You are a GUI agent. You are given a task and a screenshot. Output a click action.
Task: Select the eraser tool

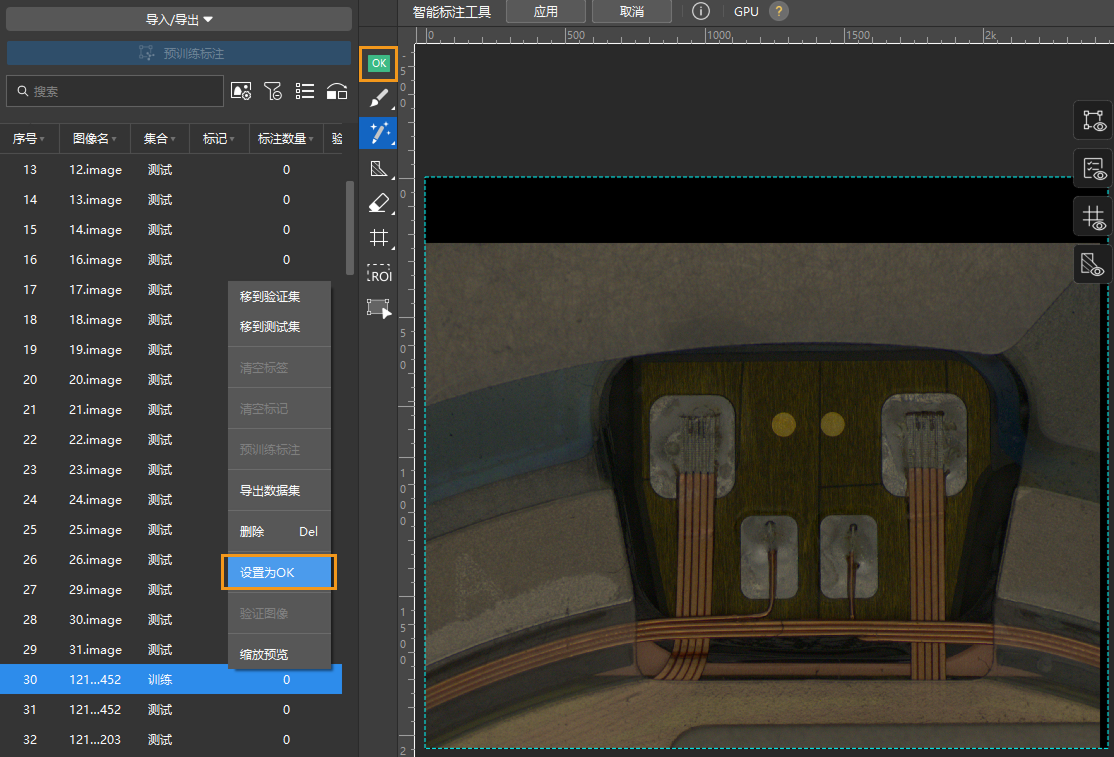pos(379,203)
